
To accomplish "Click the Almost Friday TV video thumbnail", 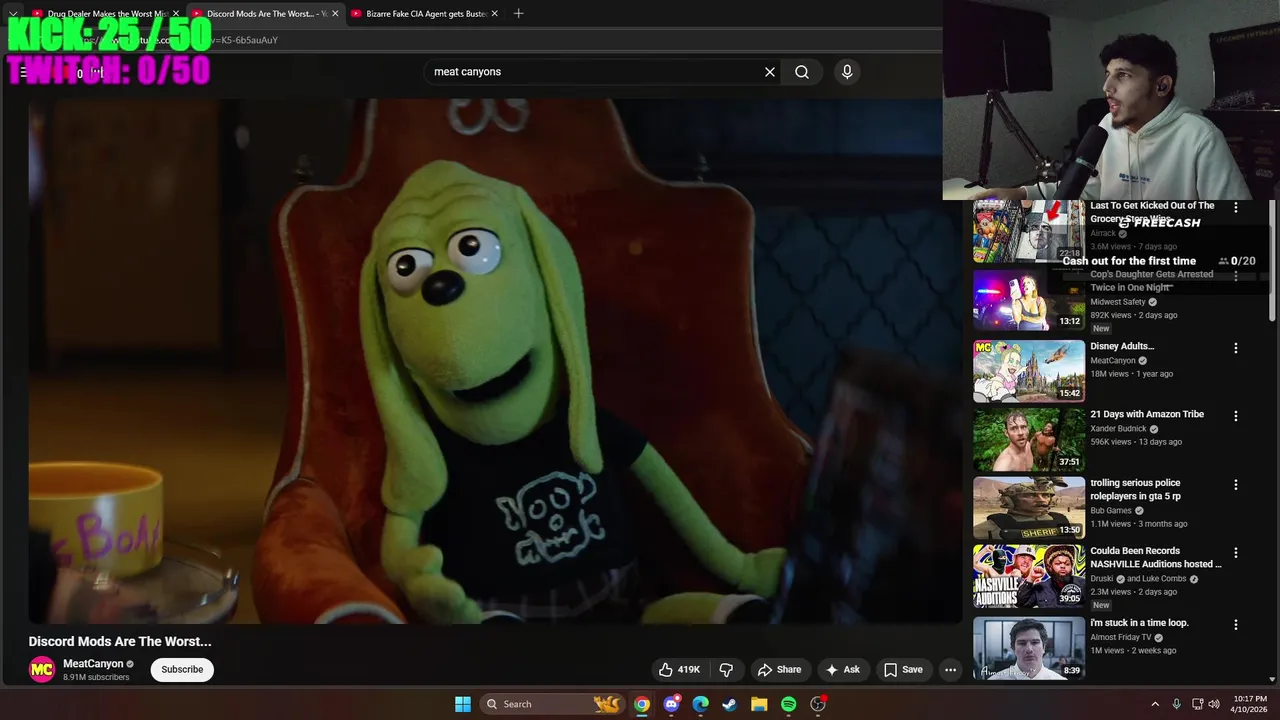I will coord(1029,648).
